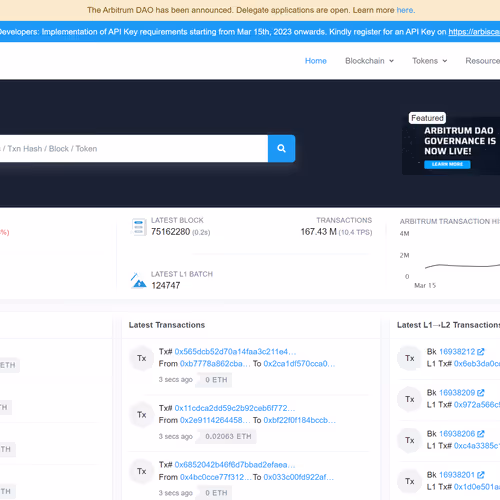
Task: Open sender address 0x2e9114264458
Action: pyautogui.click(x=215, y=420)
